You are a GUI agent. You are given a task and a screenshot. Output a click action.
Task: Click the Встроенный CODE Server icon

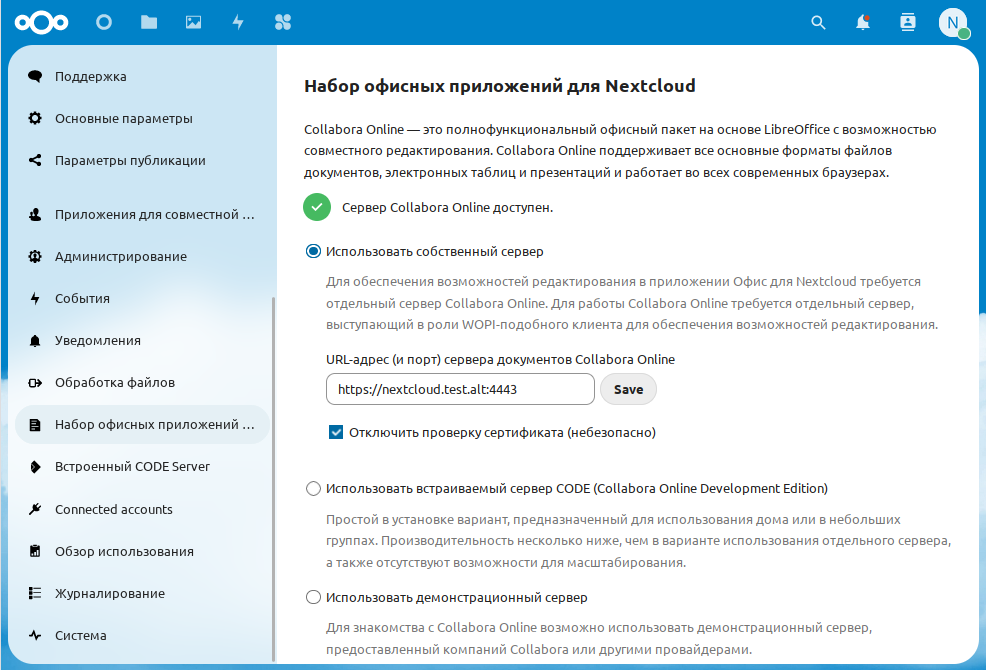pos(35,467)
